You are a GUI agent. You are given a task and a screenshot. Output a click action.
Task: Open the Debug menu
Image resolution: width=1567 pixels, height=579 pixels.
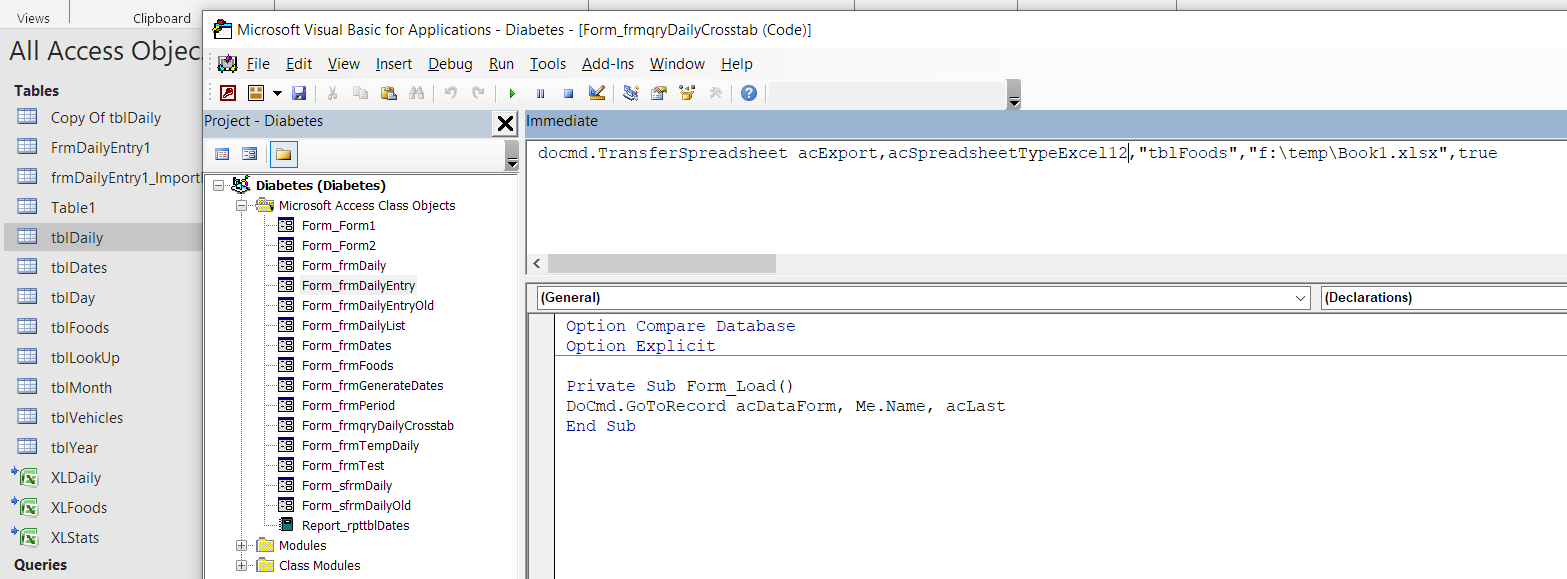tap(450, 63)
